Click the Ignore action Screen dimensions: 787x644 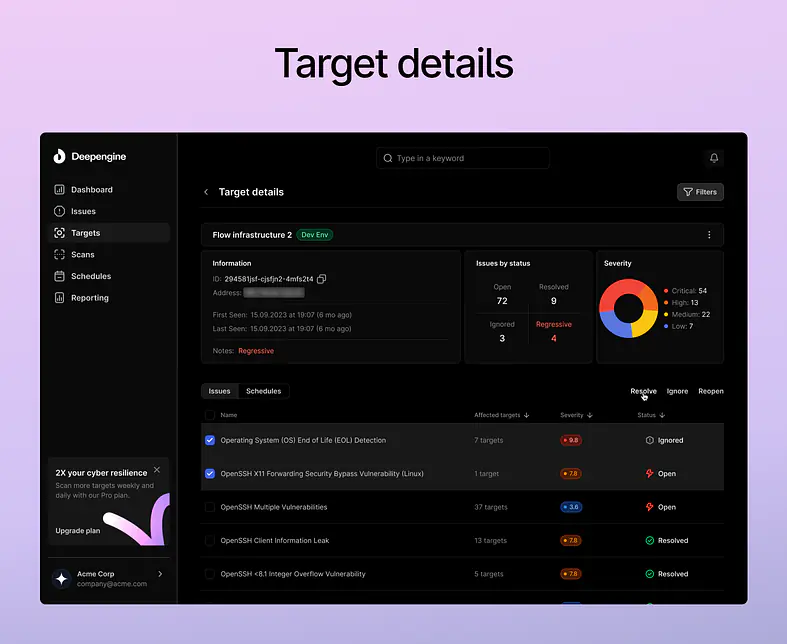coord(677,391)
